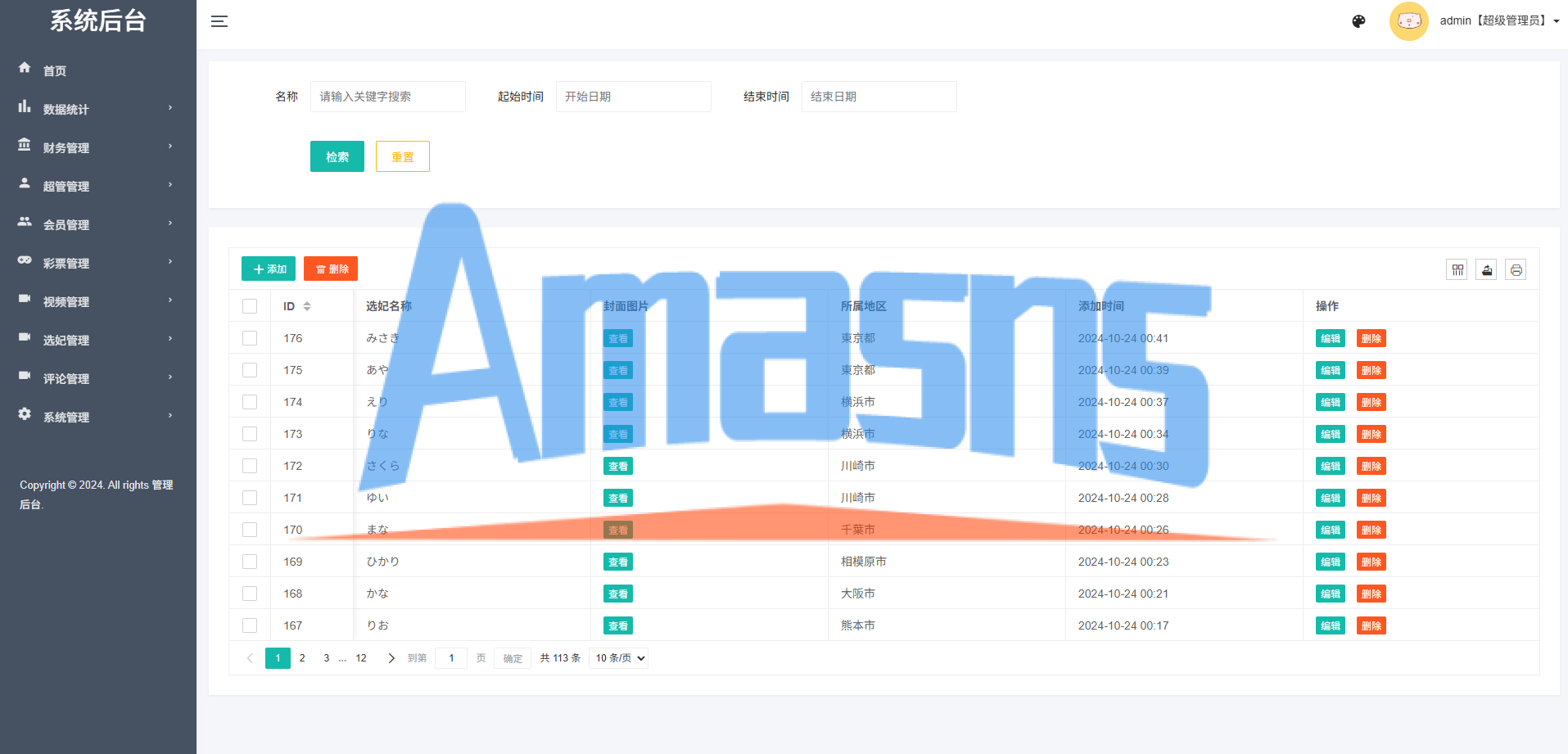This screenshot has width=1568, height=754.
Task: Click the green 添加 button
Action: click(269, 269)
